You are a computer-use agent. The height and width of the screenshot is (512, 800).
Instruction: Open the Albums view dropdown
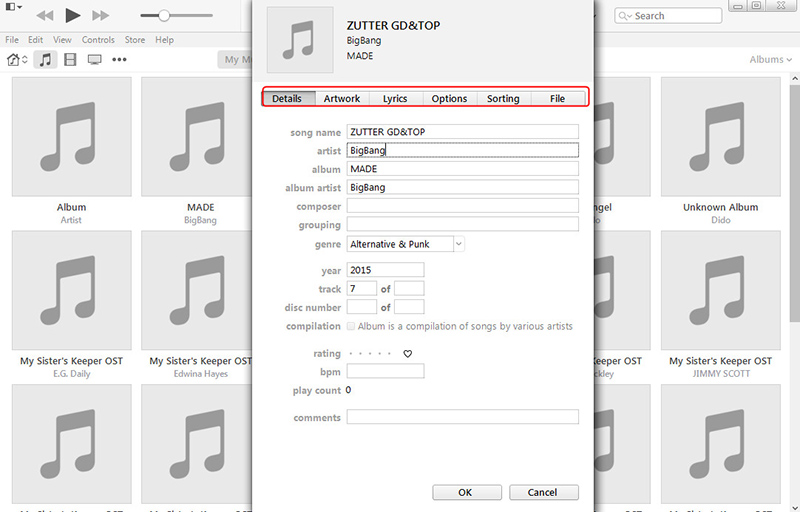[770, 60]
